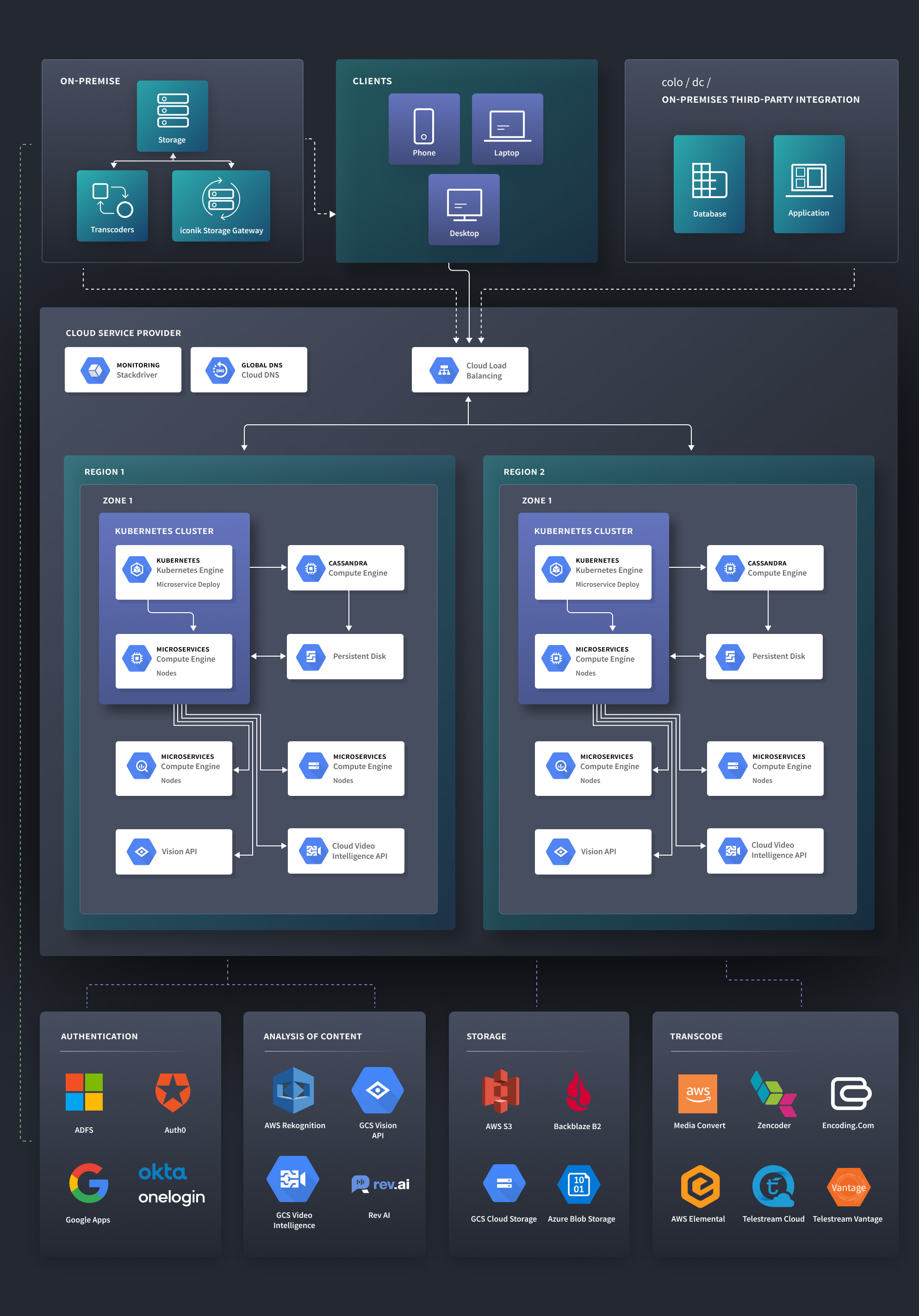Select the AWS Rekognition logo

tap(293, 1090)
